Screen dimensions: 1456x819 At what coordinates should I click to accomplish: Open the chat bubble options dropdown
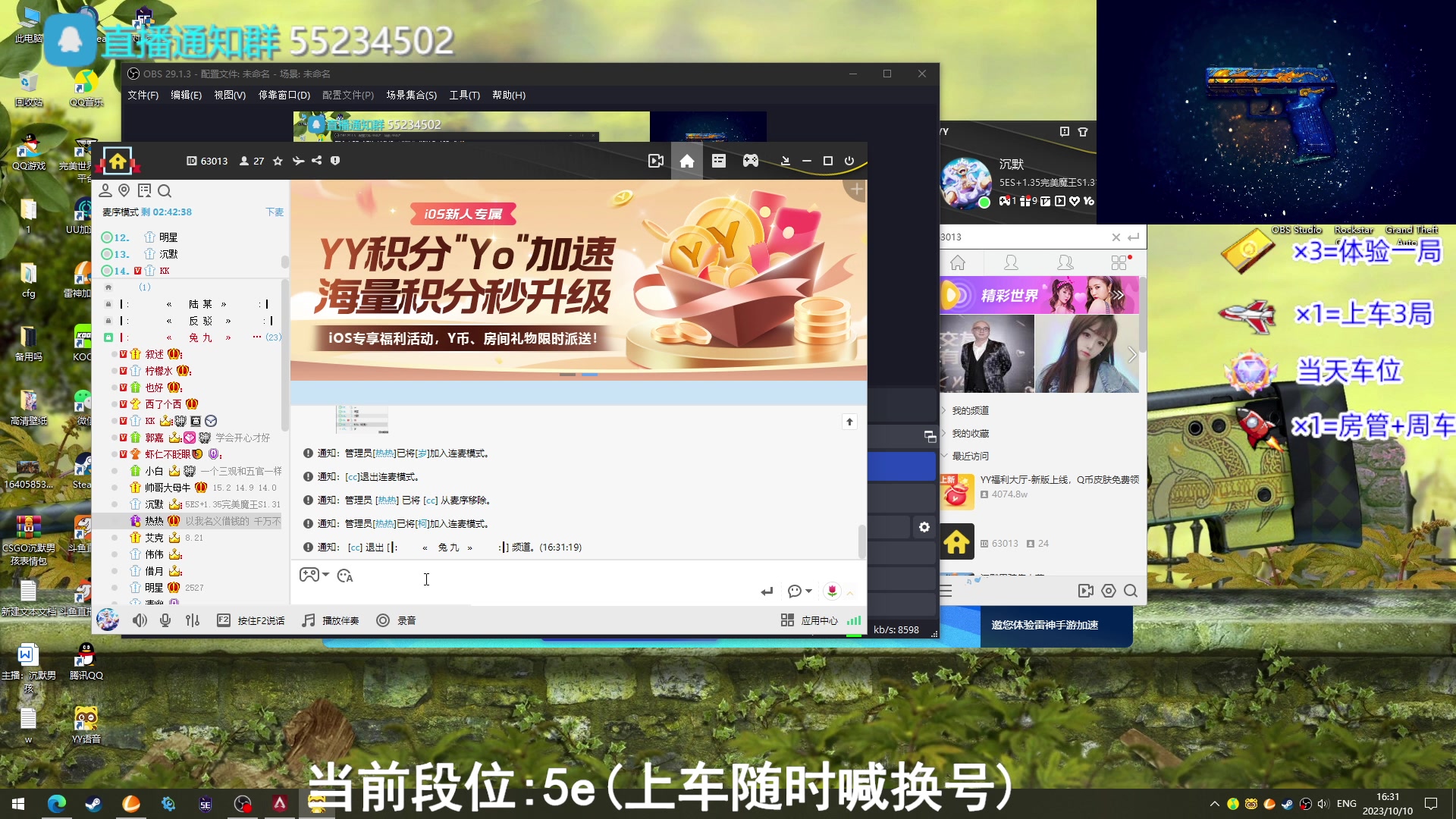coord(799,591)
